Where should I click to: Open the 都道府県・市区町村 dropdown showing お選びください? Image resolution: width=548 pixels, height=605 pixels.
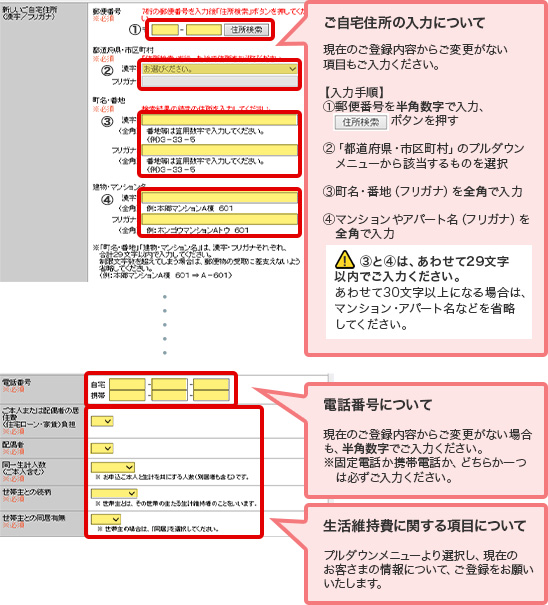tap(220, 69)
